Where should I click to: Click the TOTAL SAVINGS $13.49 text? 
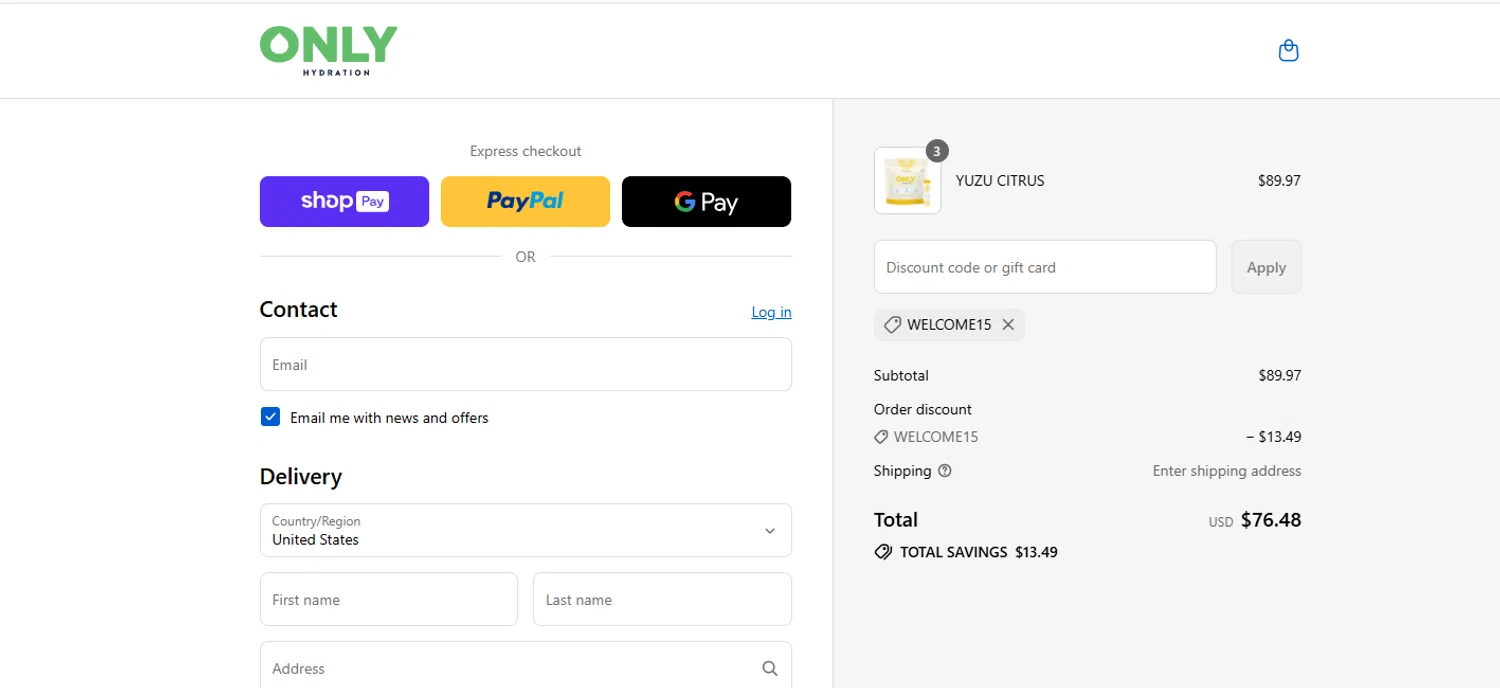point(979,552)
